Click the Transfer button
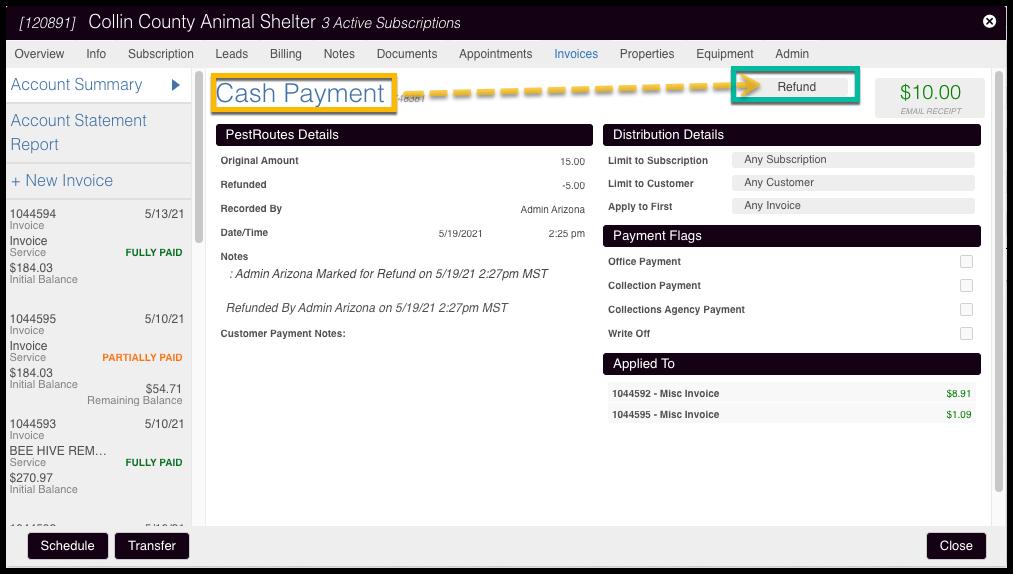Screen dimensions: 1013x574 point(152,546)
